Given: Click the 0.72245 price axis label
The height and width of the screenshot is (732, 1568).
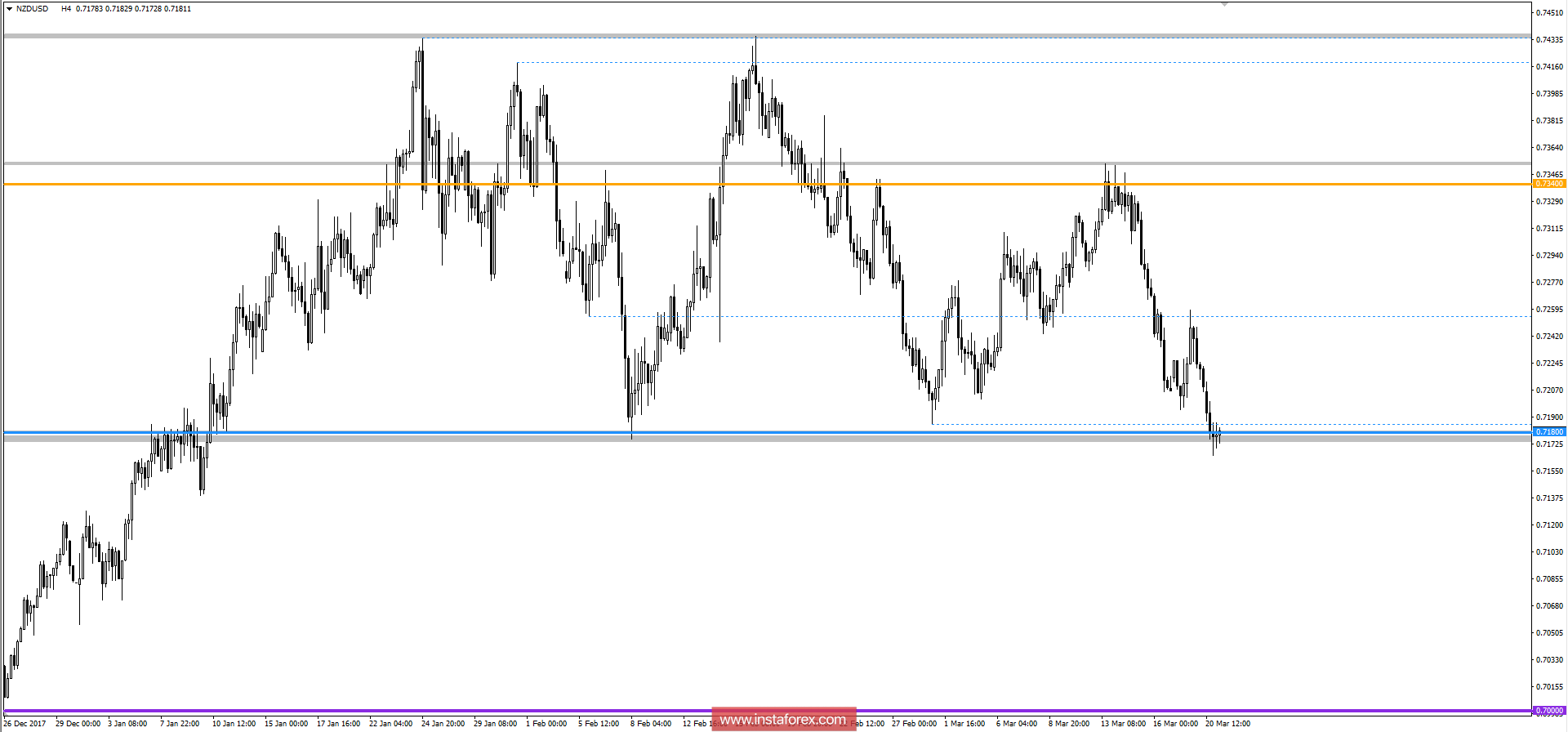Looking at the screenshot, I should click(x=1550, y=364).
